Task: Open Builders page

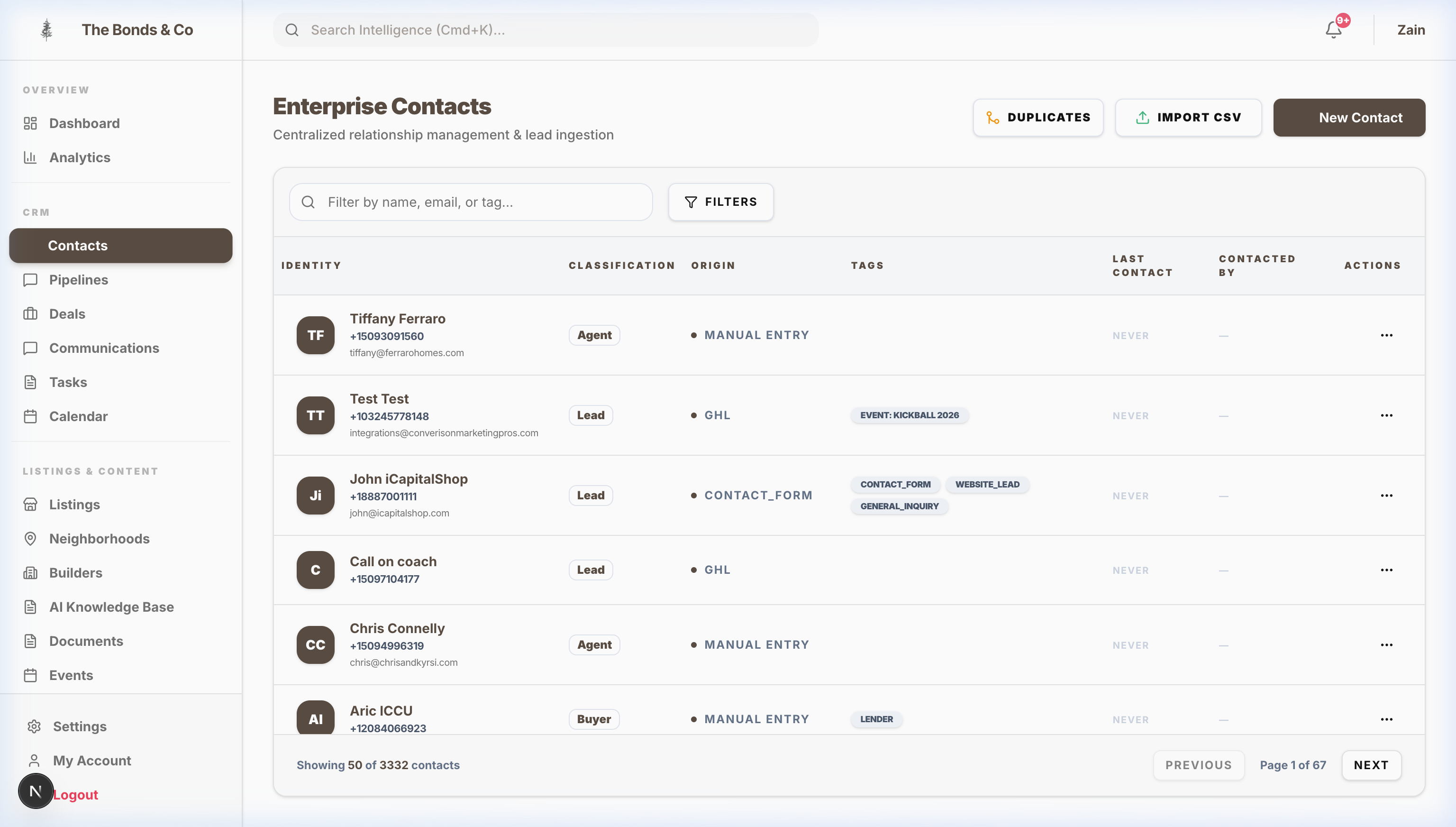Action: [x=121, y=572]
